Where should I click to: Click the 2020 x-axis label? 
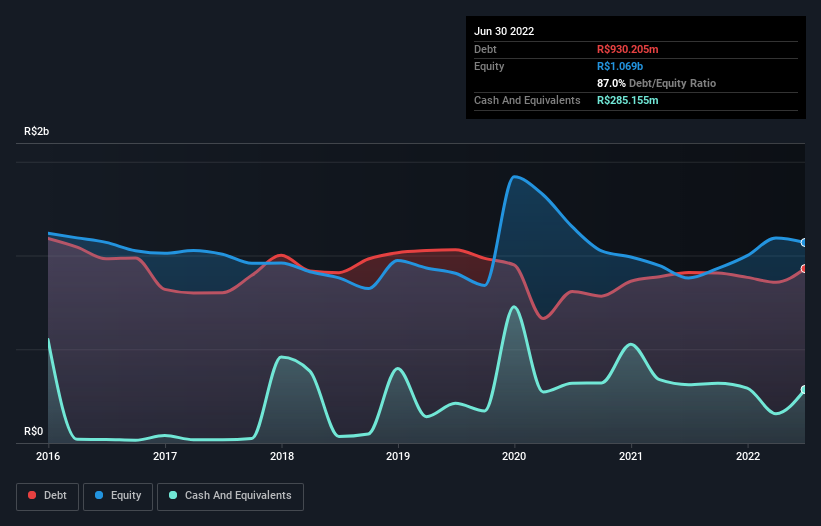514,456
